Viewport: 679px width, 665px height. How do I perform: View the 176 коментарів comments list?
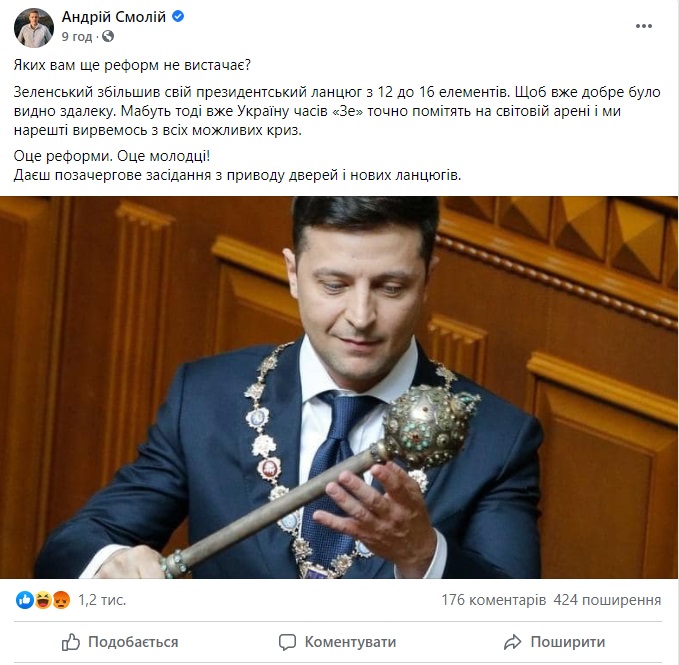494,600
